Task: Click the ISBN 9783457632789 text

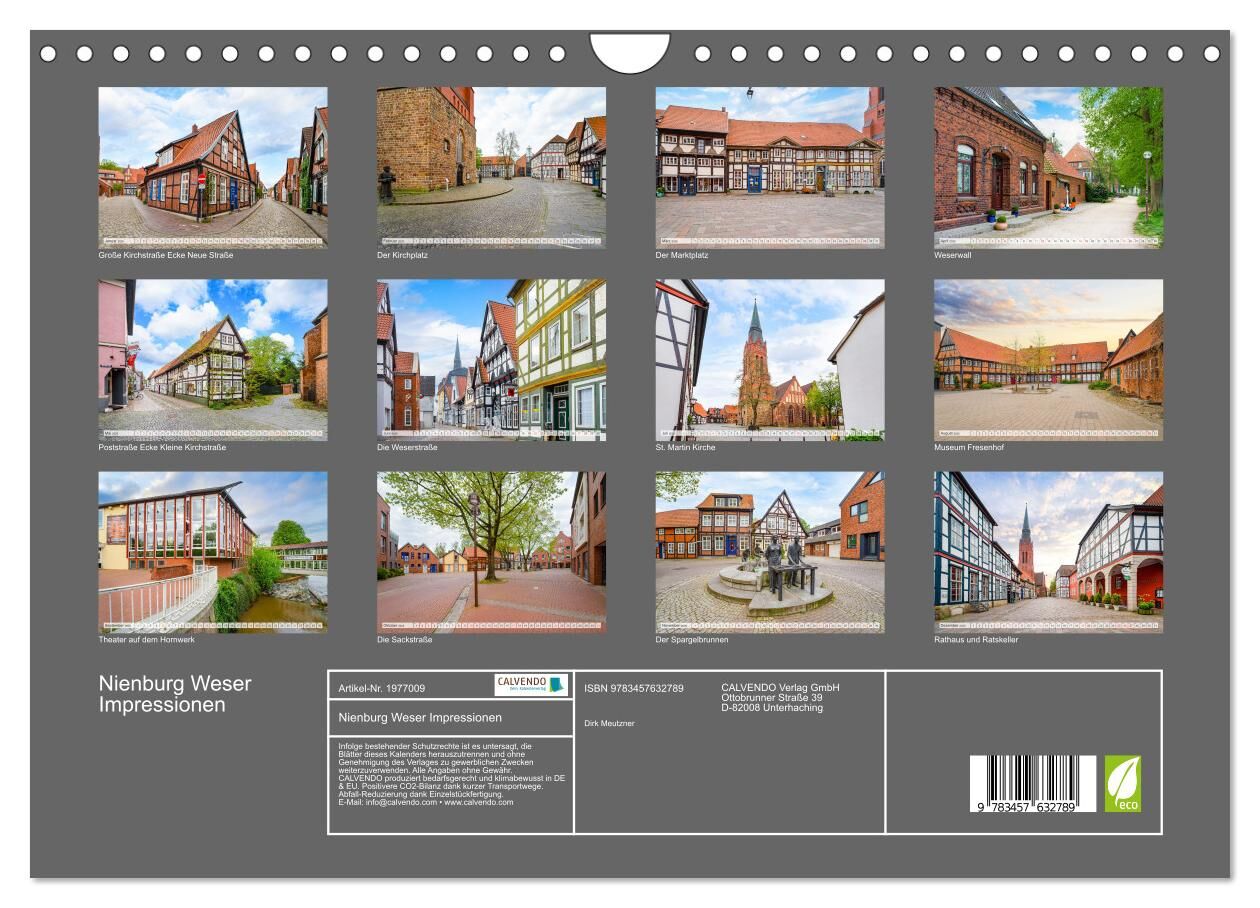Action: [x=634, y=688]
